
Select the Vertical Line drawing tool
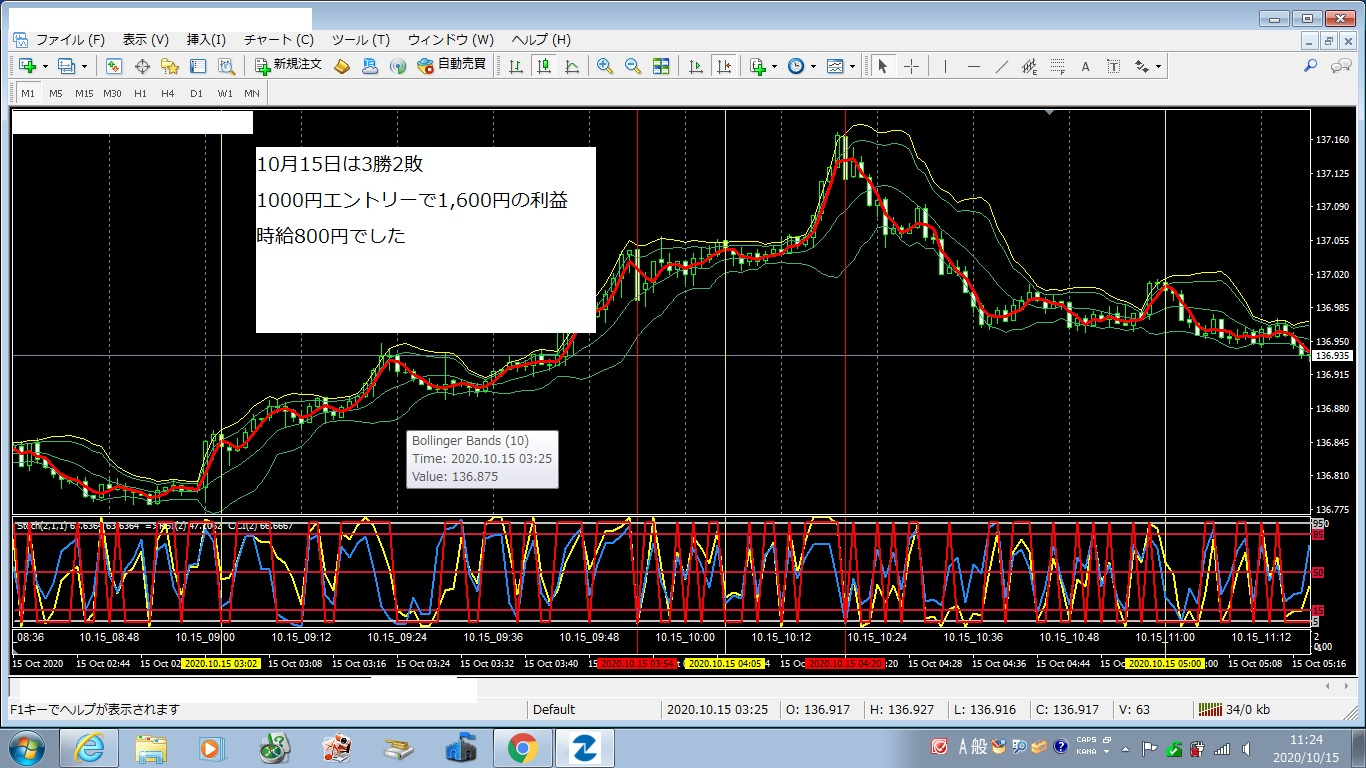point(944,66)
